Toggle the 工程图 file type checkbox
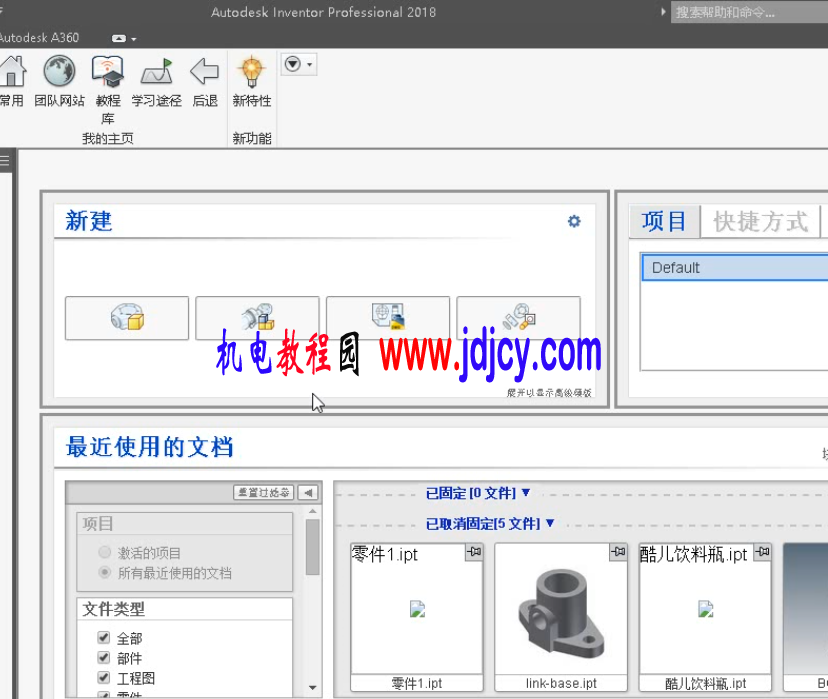This screenshot has width=828, height=699. point(104,678)
